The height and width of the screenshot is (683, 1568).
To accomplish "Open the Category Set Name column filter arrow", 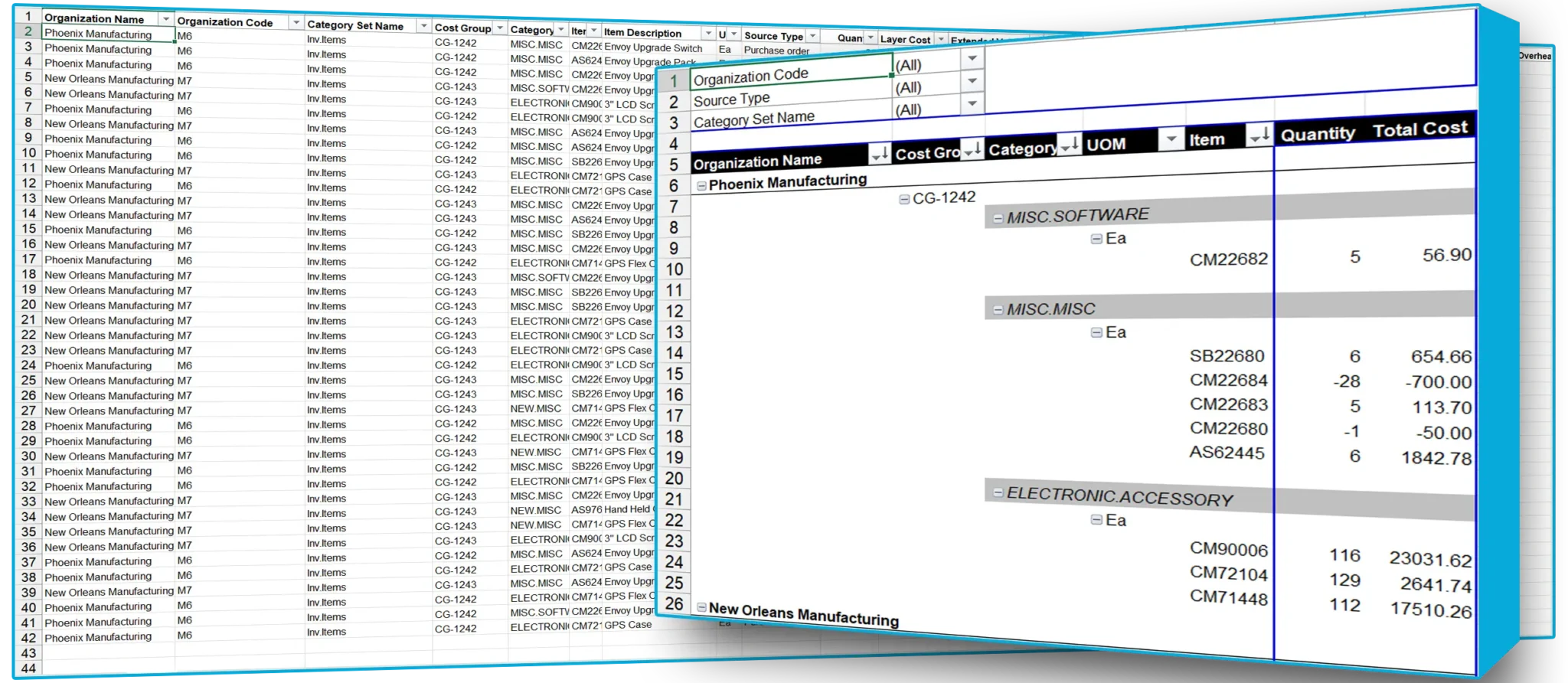I will 423,26.
